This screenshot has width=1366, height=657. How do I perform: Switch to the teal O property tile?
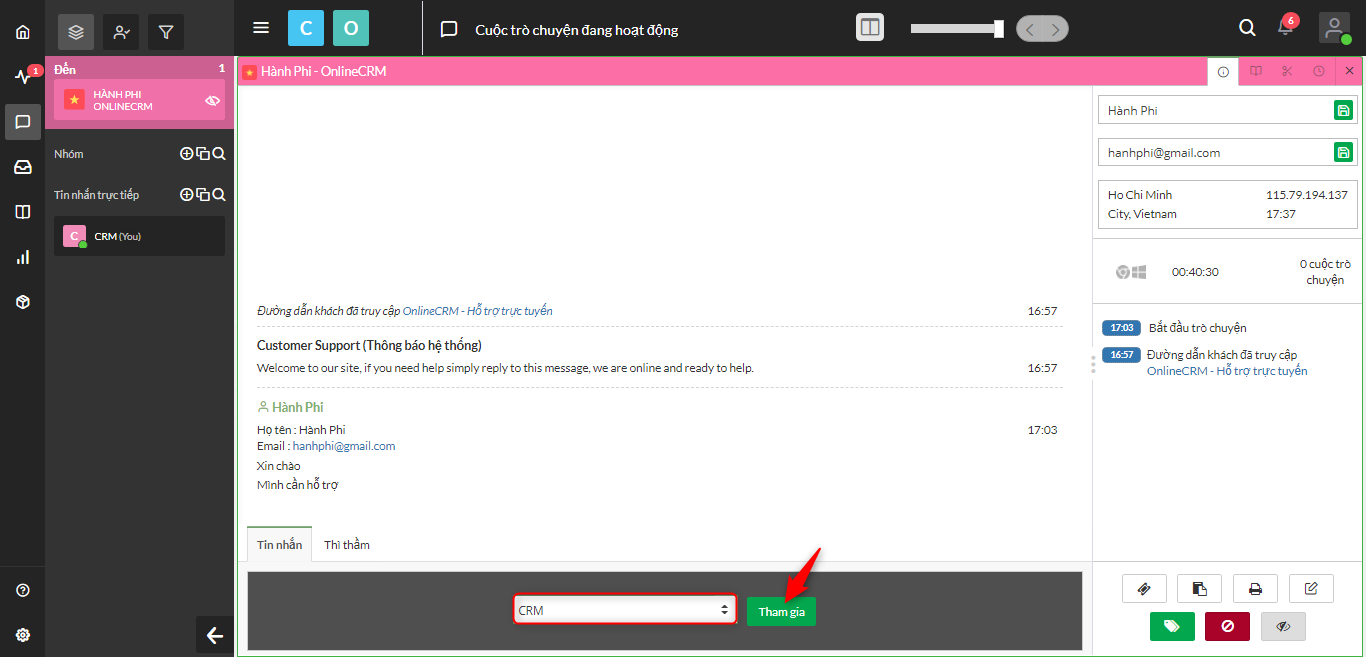pyautogui.click(x=351, y=28)
